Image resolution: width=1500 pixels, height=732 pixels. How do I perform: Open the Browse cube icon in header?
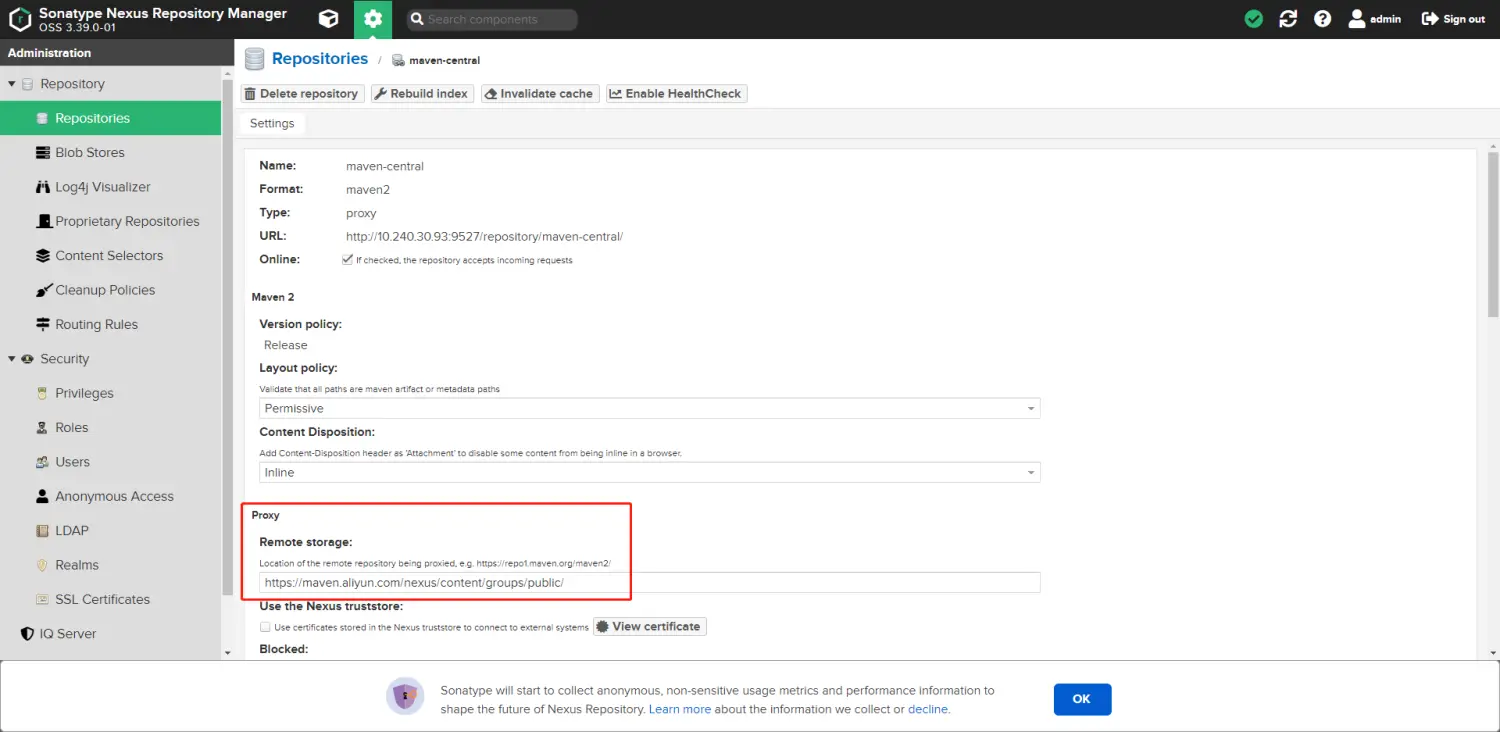click(x=328, y=19)
